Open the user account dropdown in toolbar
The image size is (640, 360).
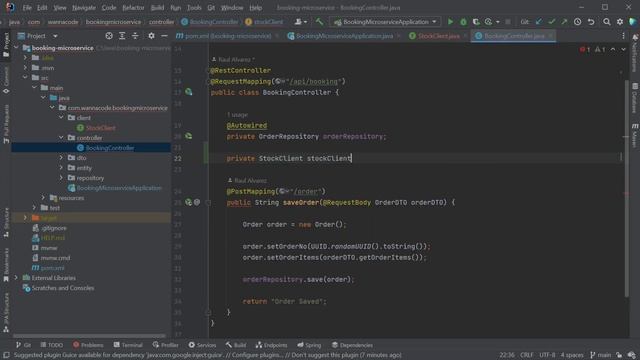pos(301,22)
